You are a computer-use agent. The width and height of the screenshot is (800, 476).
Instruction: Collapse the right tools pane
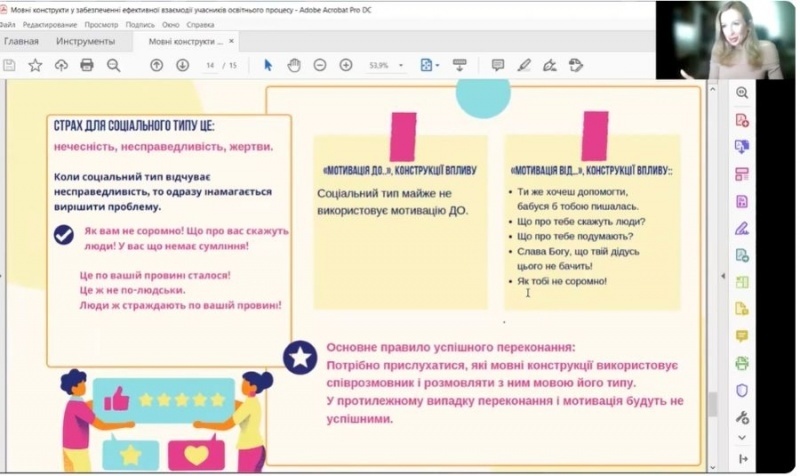click(x=742, y=459)
